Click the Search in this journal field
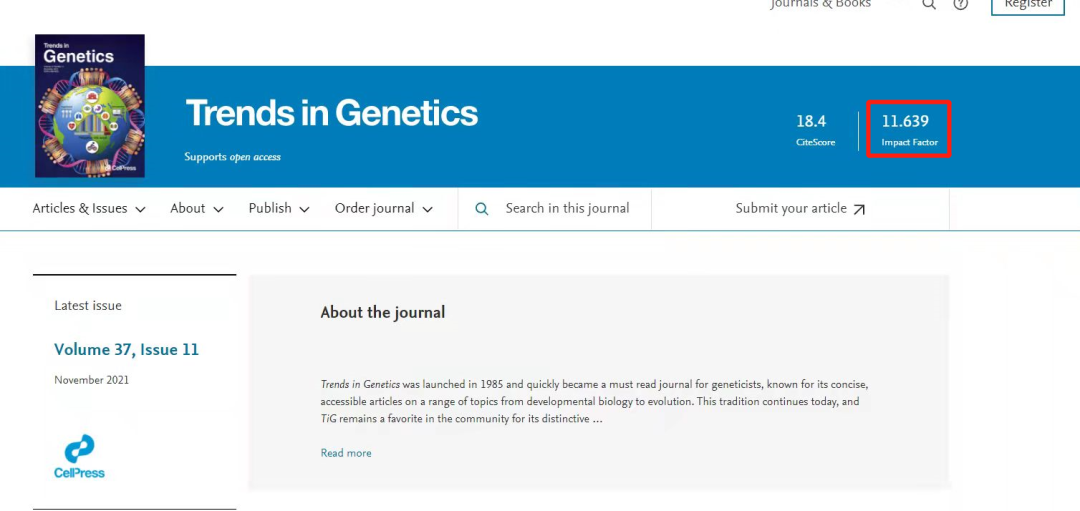Screen dimensions: 1080x511 (554, 209)
